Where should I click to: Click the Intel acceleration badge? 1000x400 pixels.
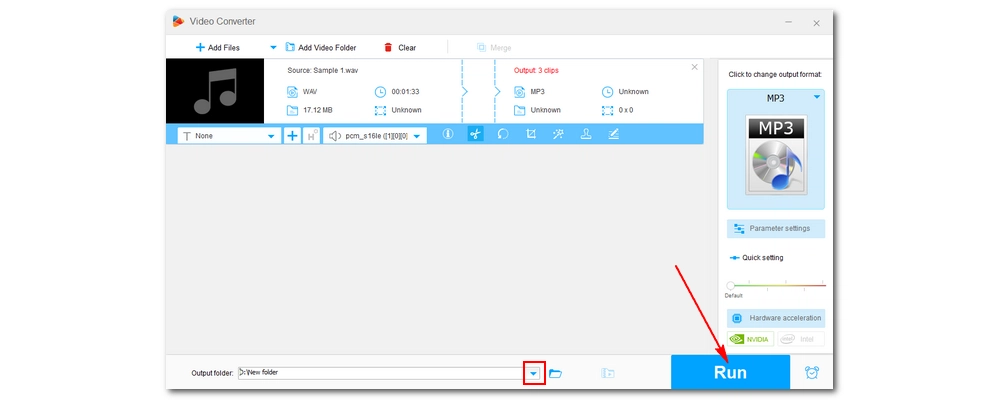point(801,339)
